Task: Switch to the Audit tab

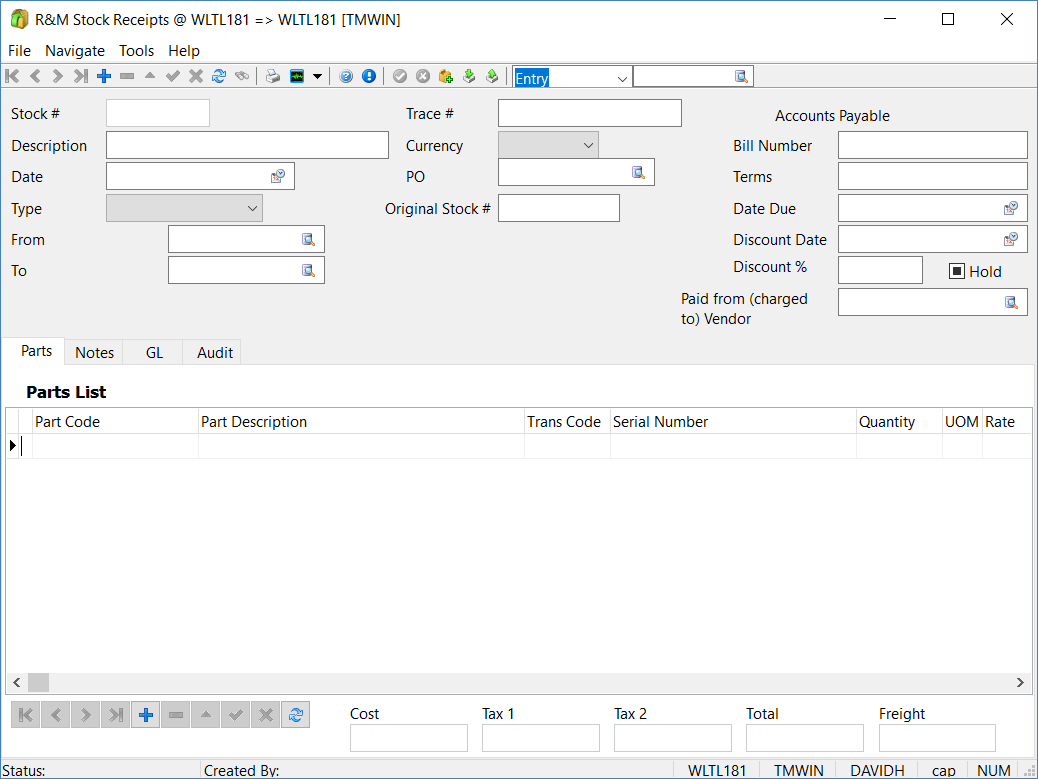Action: [x=215, y=352]
